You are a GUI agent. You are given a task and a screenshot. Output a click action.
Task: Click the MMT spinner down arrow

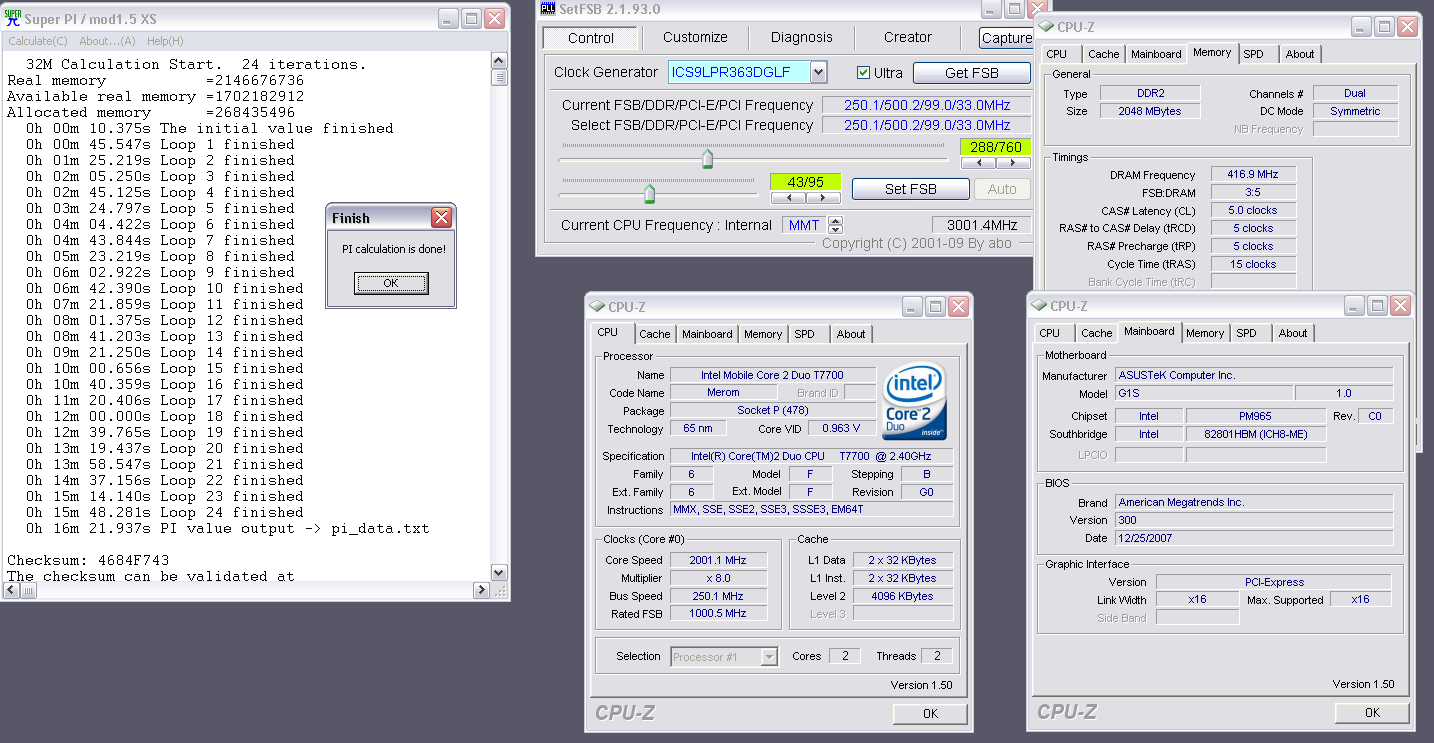coord(836,230)
